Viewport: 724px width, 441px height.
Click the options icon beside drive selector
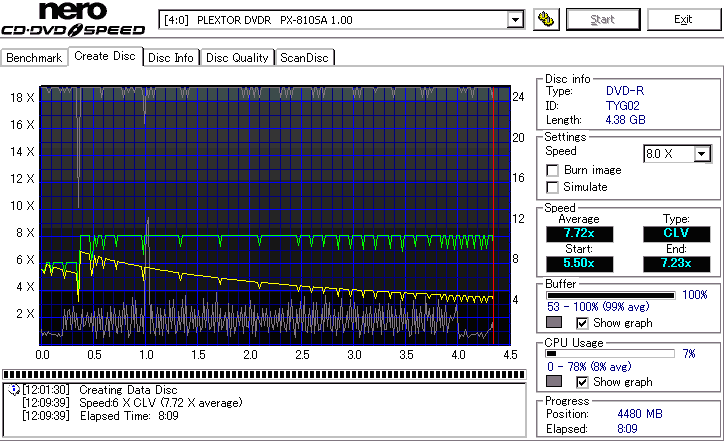tap(546, 20)
